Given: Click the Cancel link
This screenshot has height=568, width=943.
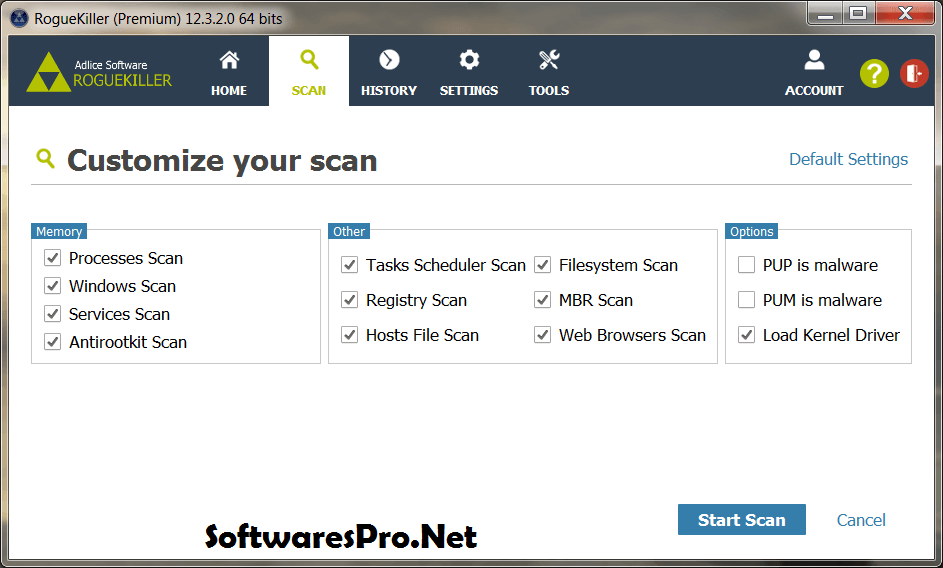Looking at the screenshot, I should [861, 520].
